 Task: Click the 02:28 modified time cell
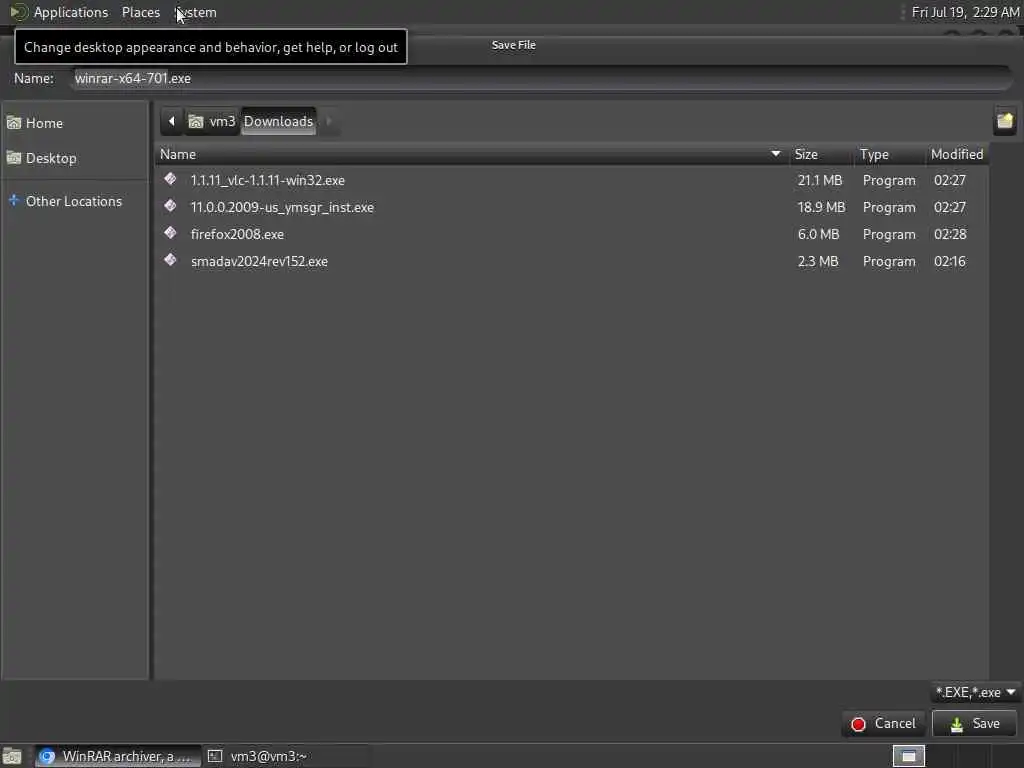(x=950, y=234)
